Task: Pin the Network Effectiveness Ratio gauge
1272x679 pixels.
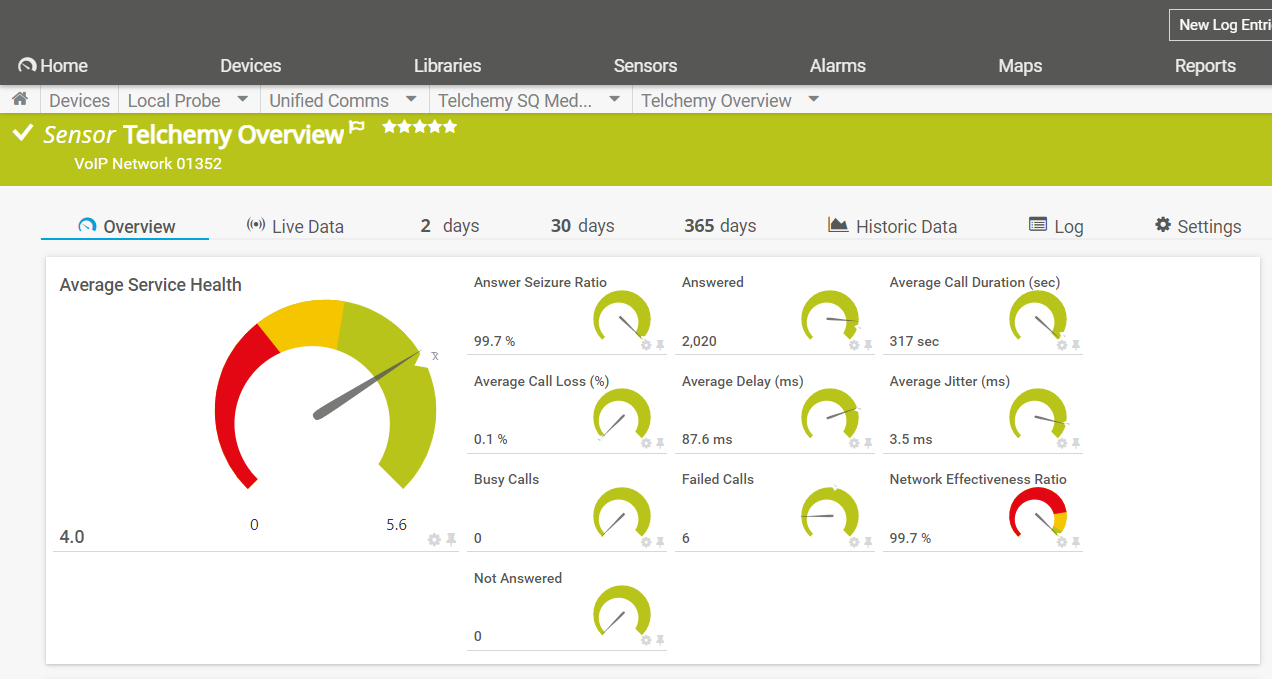Action: [x=1076, y=542]
